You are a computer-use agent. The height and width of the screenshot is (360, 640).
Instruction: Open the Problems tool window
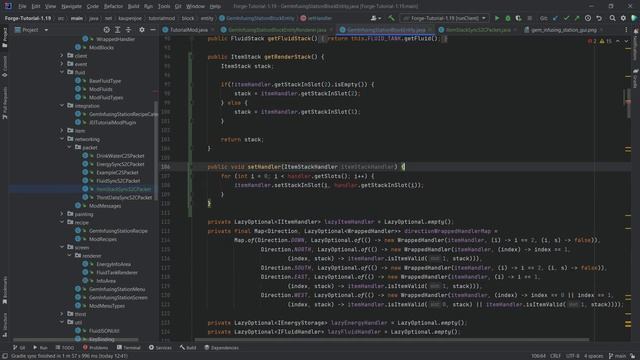(95, 348)
